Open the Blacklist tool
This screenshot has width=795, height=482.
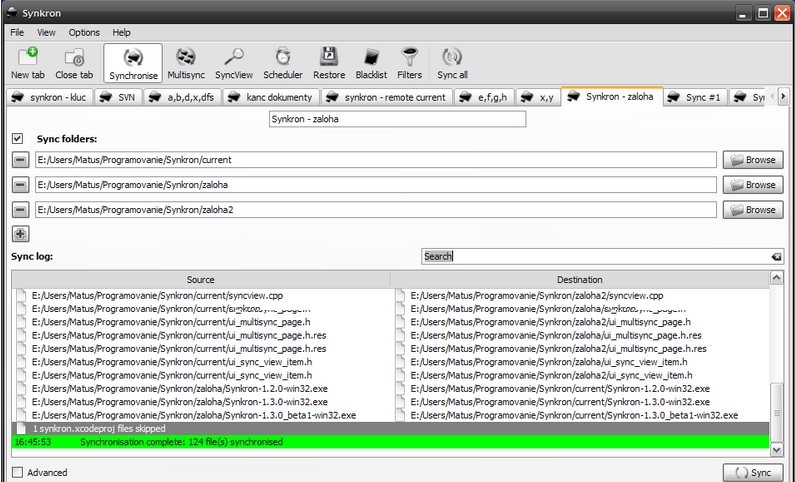(x=371, y=63)
